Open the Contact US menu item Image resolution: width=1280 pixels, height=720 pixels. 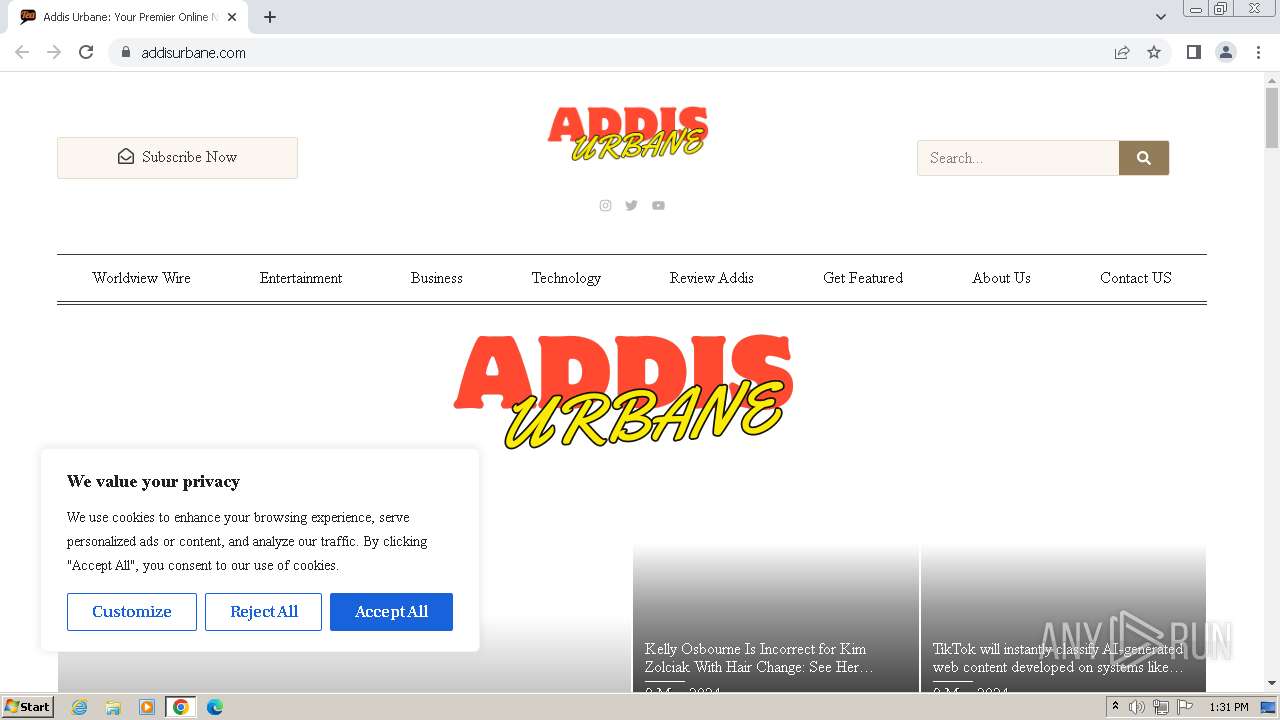pos(1136,278)
